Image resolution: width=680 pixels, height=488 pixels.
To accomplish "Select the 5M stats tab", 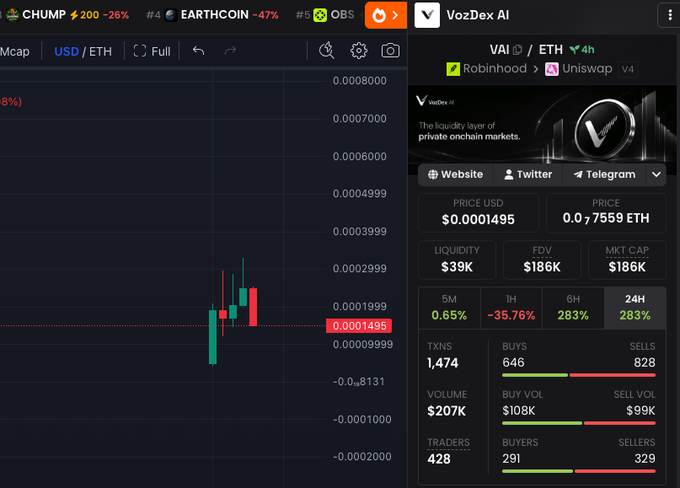I will (x=449, y=308).
